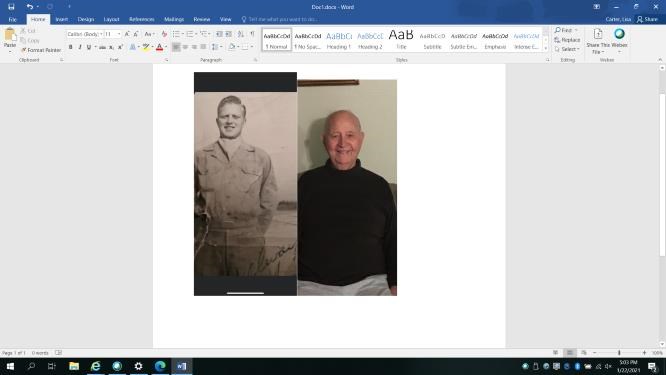Toggle Justify alignment
This screenshot has width=666, height=375.
point(203,47)
